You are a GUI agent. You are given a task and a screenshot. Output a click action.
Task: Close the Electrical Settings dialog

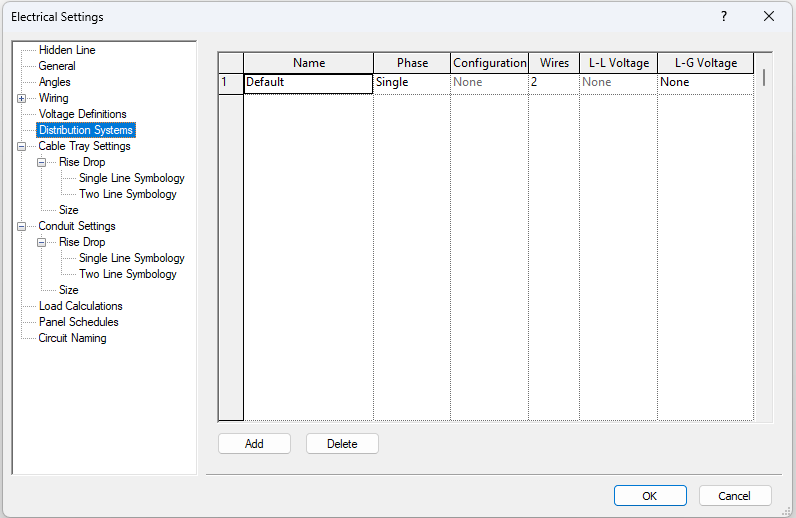(769, 16)
